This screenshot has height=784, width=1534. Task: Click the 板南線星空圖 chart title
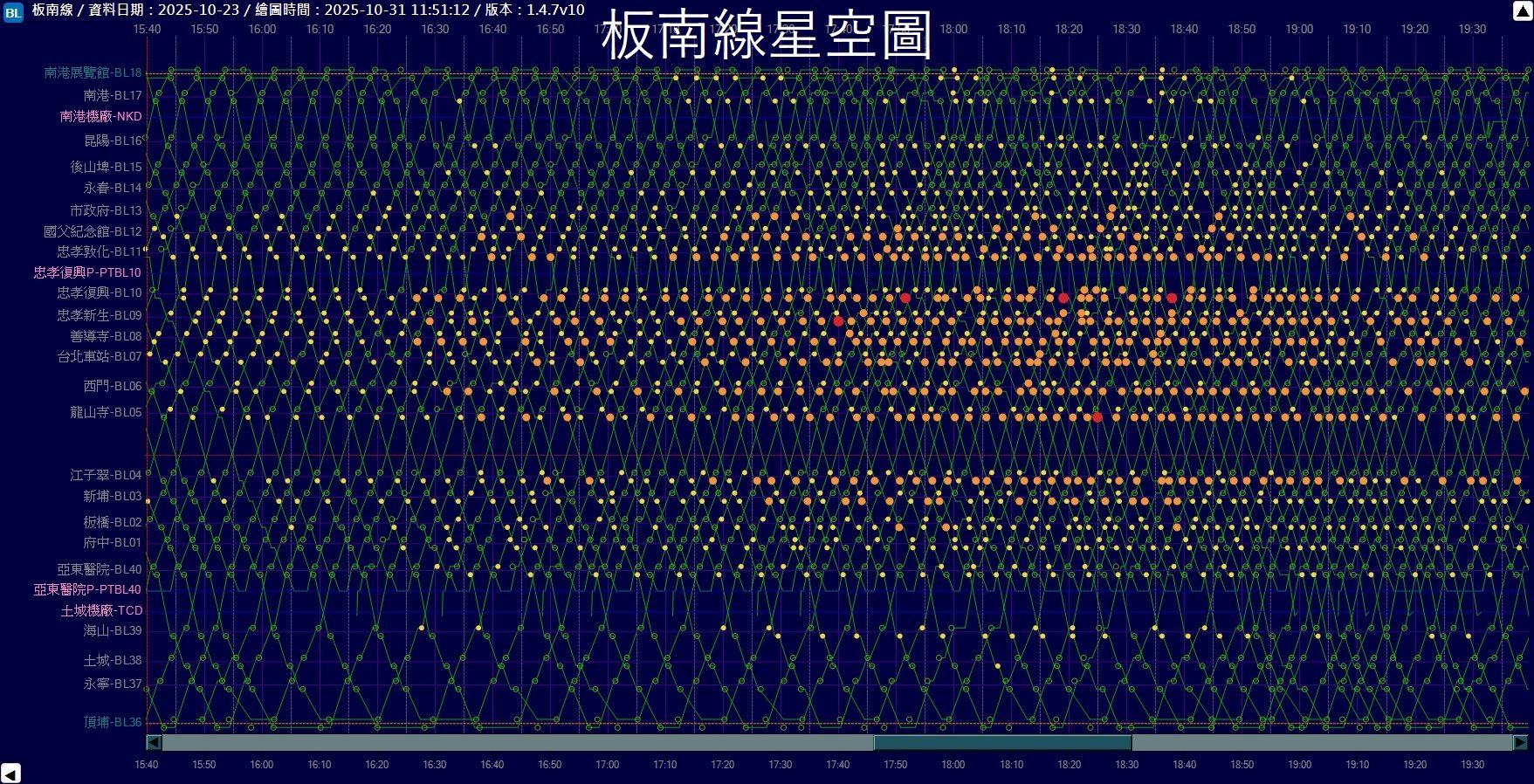[767, 35]
